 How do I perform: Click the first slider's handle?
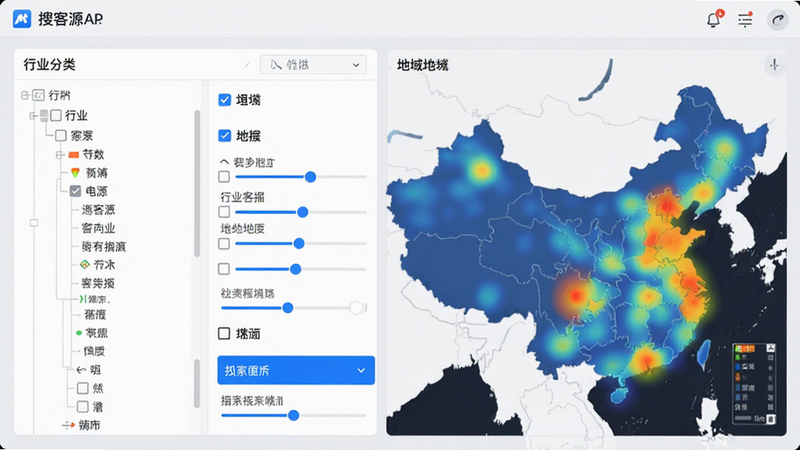(x=310, y=177)
